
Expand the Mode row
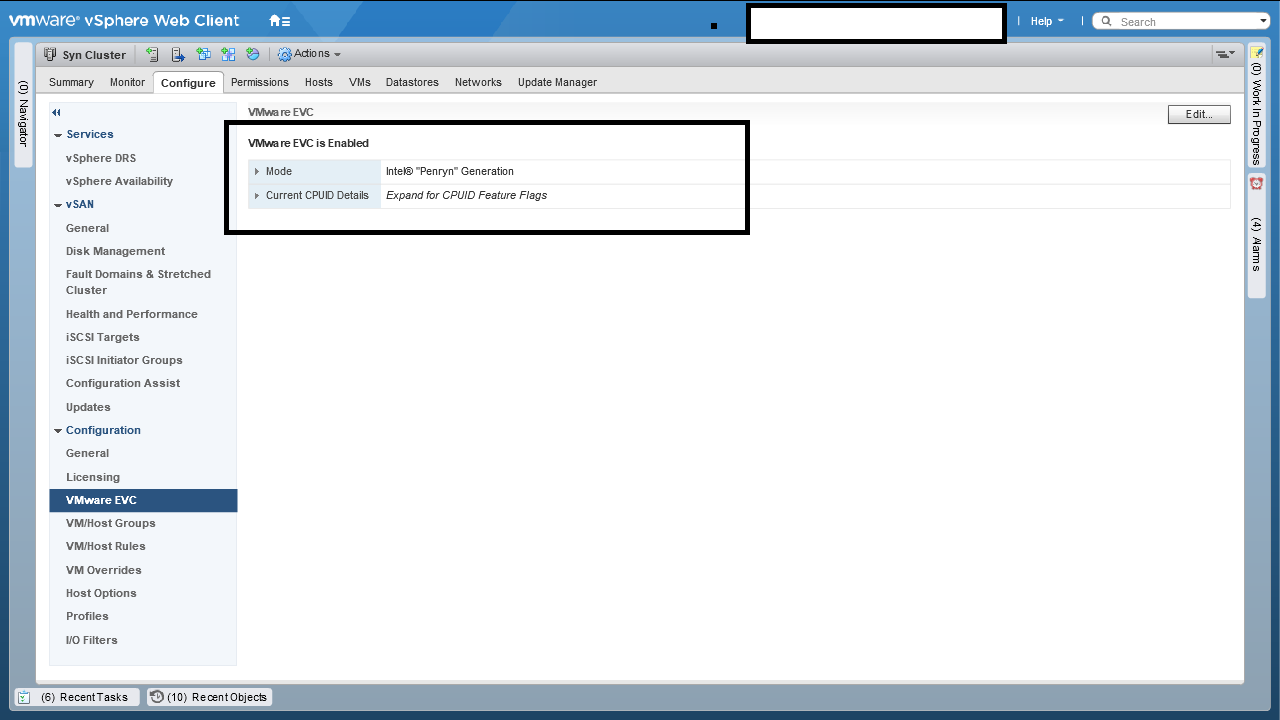pyautogui.click(x=257, y=172)
